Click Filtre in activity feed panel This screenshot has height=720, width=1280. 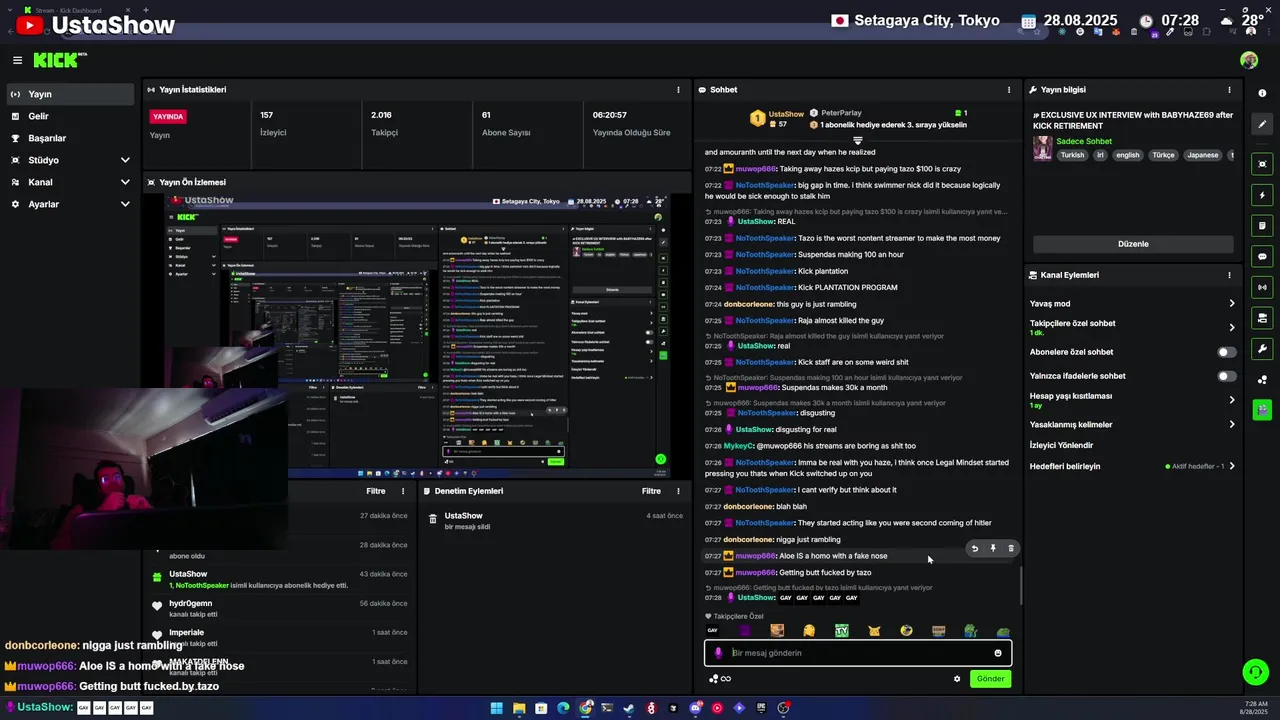tap(375, 491)
